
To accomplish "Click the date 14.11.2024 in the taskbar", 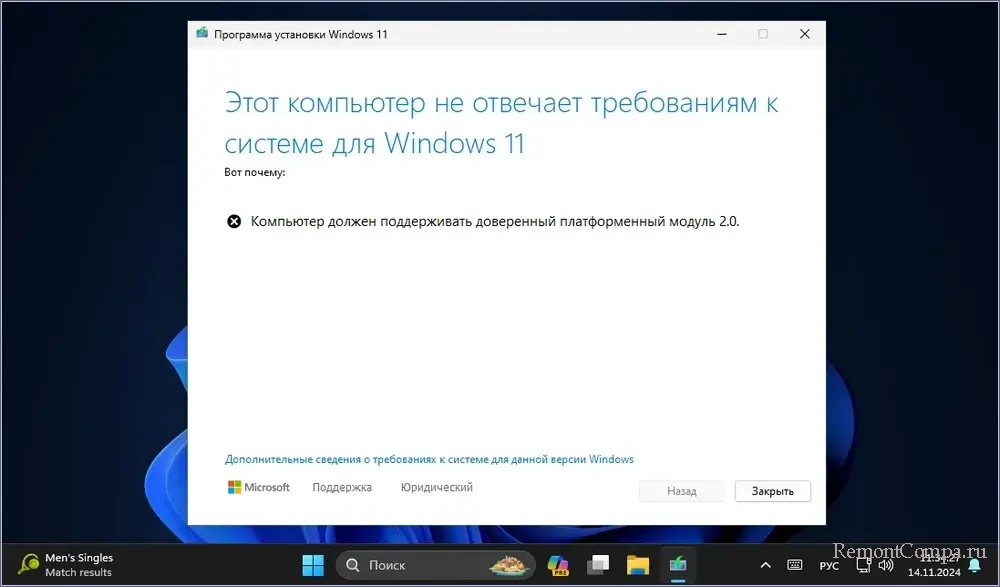I will coord(934,572).
